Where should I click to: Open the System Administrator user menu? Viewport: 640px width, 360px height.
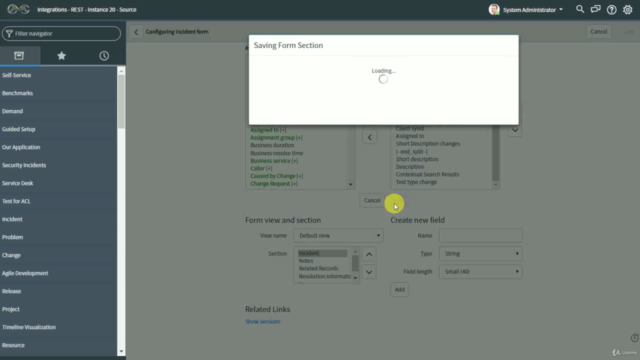point(532,10)
